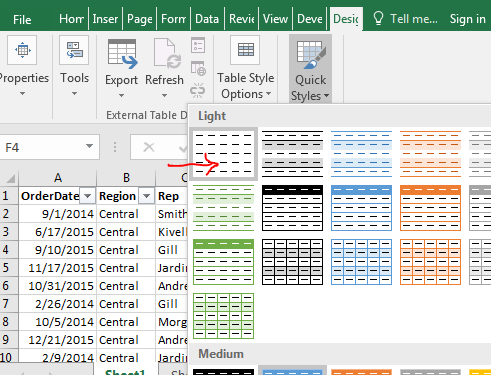This screenshot has height=375, width=491.
Task: Choose the blue header bordered Light style
Action: tap(361, 208)
